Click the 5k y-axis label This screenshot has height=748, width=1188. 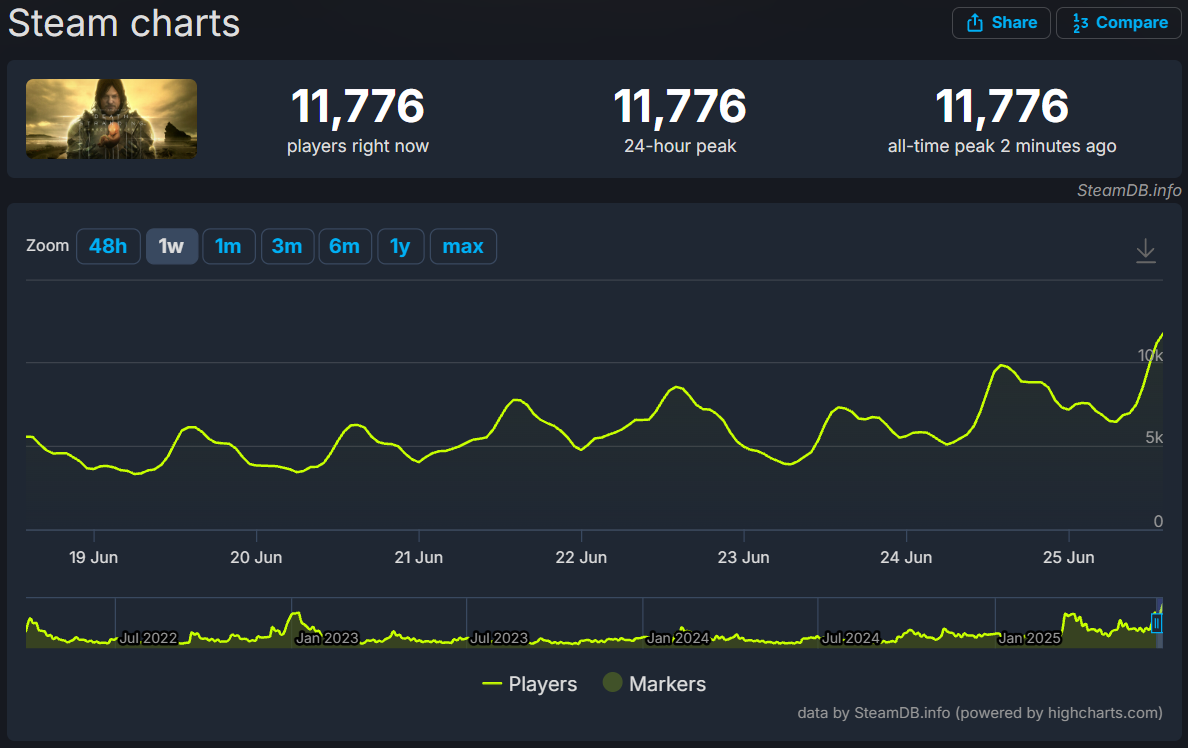(x=1154, y=437)
